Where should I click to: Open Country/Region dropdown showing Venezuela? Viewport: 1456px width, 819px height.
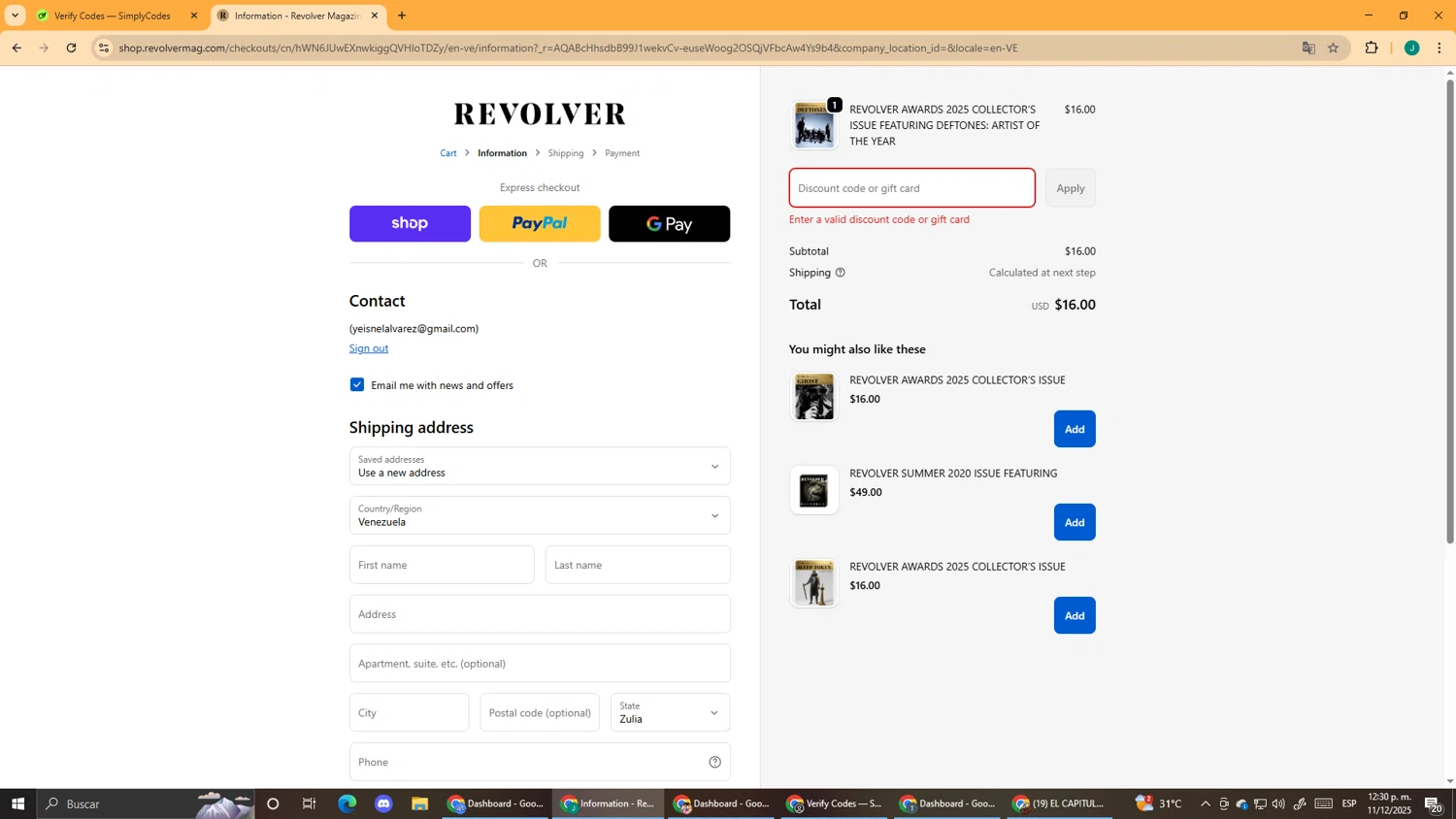coord(540,515)
